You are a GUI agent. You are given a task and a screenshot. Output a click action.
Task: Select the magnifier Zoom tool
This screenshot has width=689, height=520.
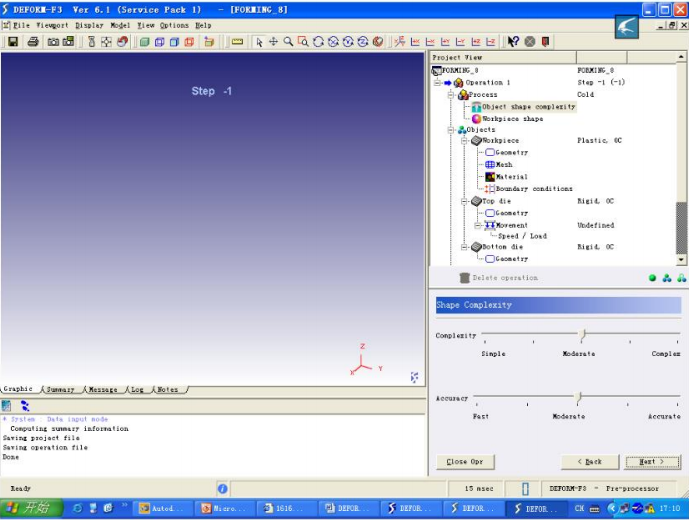coord(288,42)
